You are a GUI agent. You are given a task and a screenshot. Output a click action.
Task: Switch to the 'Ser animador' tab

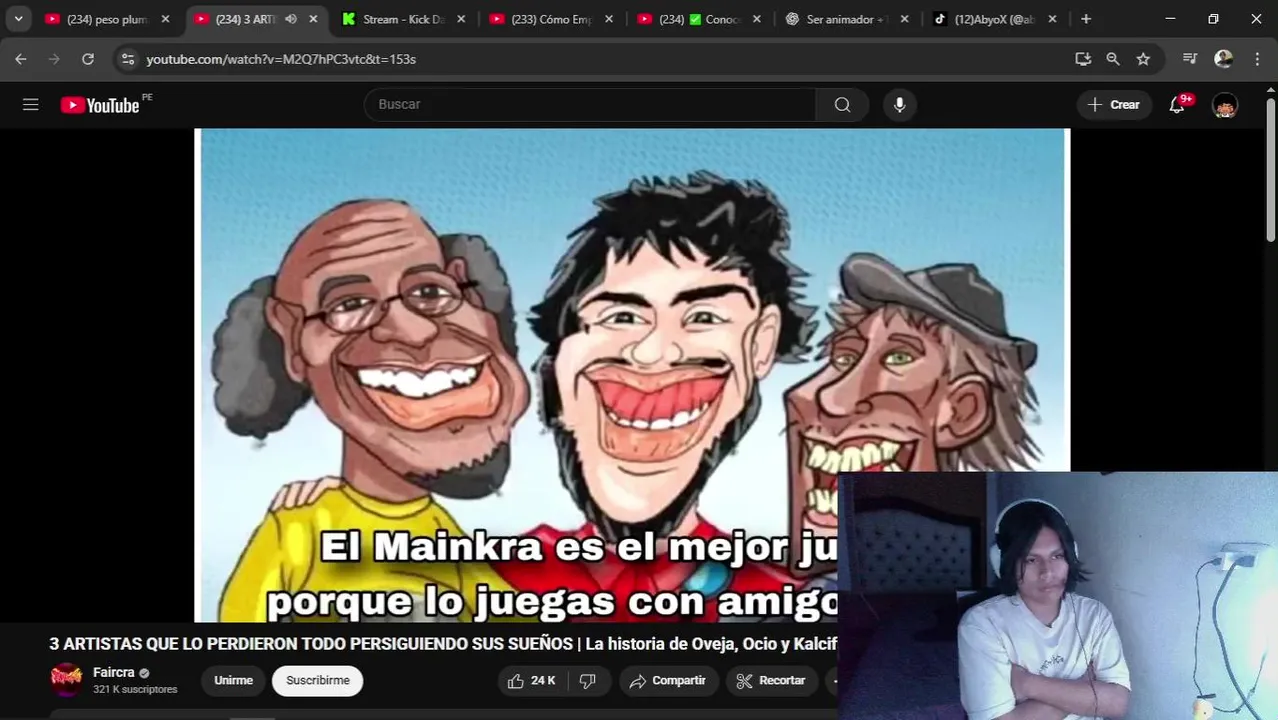pyautogui.click(x=847, y=19)
